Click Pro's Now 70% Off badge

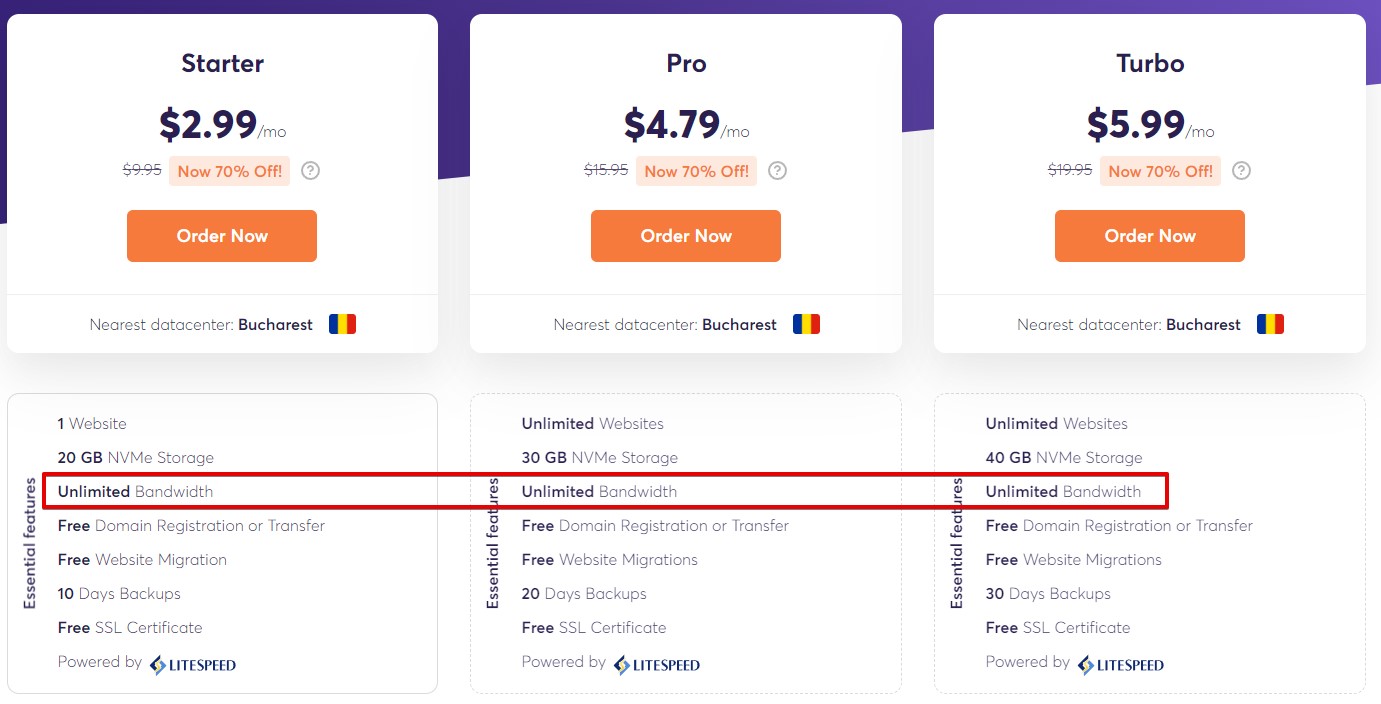click(697, 171)
